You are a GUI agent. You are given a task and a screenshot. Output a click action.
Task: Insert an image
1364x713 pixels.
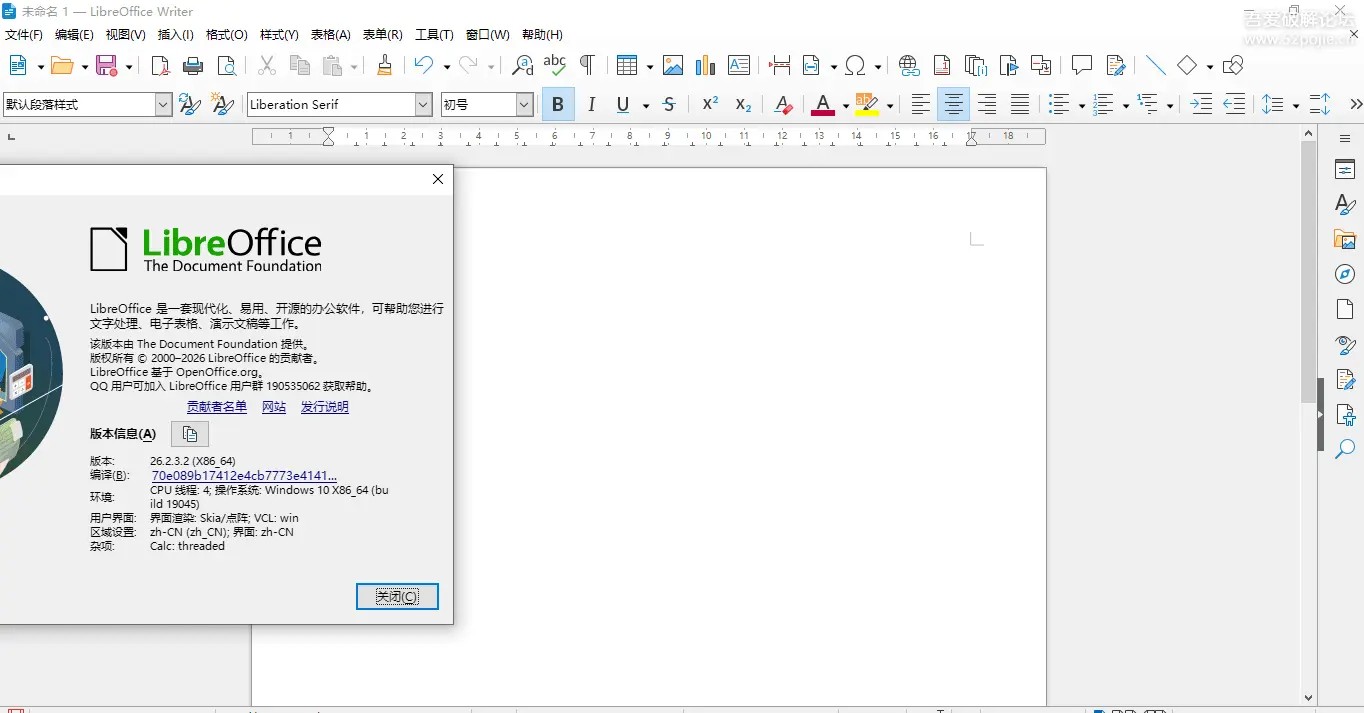click(x=673, y=66)
